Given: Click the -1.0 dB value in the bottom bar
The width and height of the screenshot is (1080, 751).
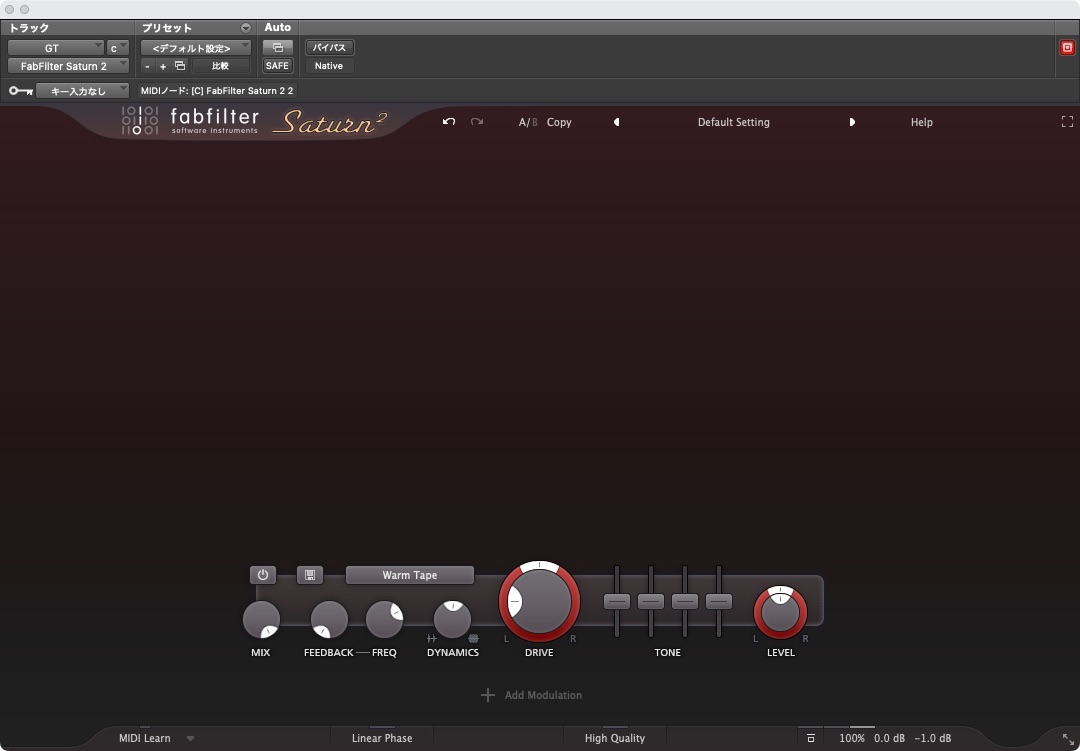Looking at the screenshot, I should 933,738.
